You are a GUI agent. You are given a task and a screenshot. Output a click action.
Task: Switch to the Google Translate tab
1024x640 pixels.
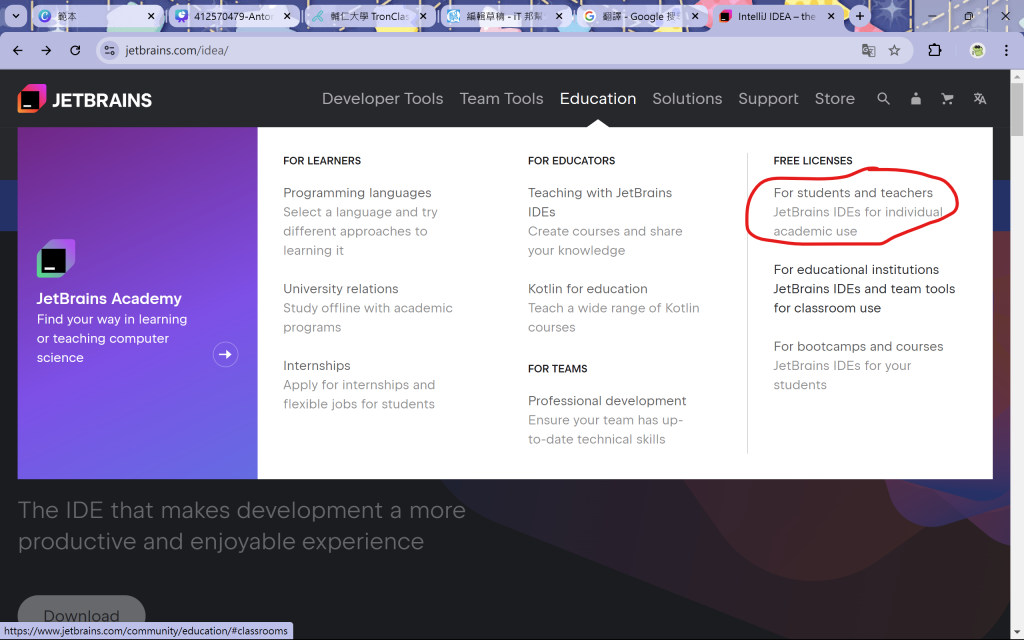click(641, 16)
